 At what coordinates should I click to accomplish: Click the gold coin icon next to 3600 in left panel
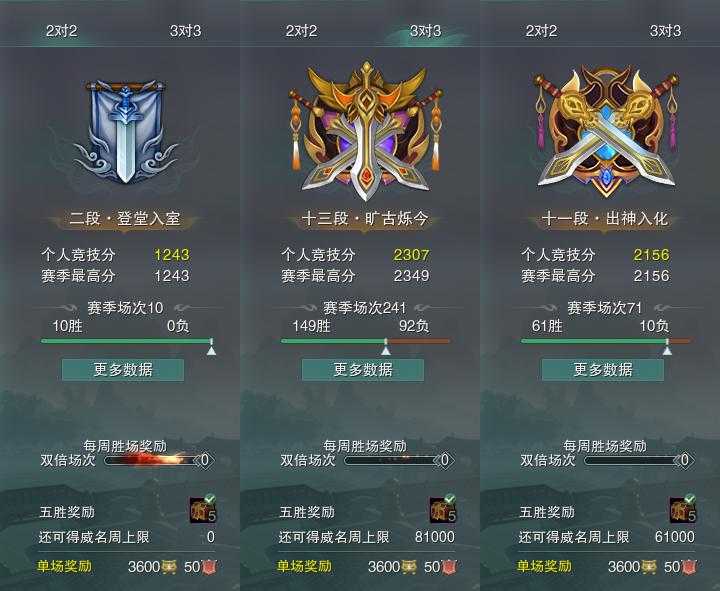click(169, 567)
